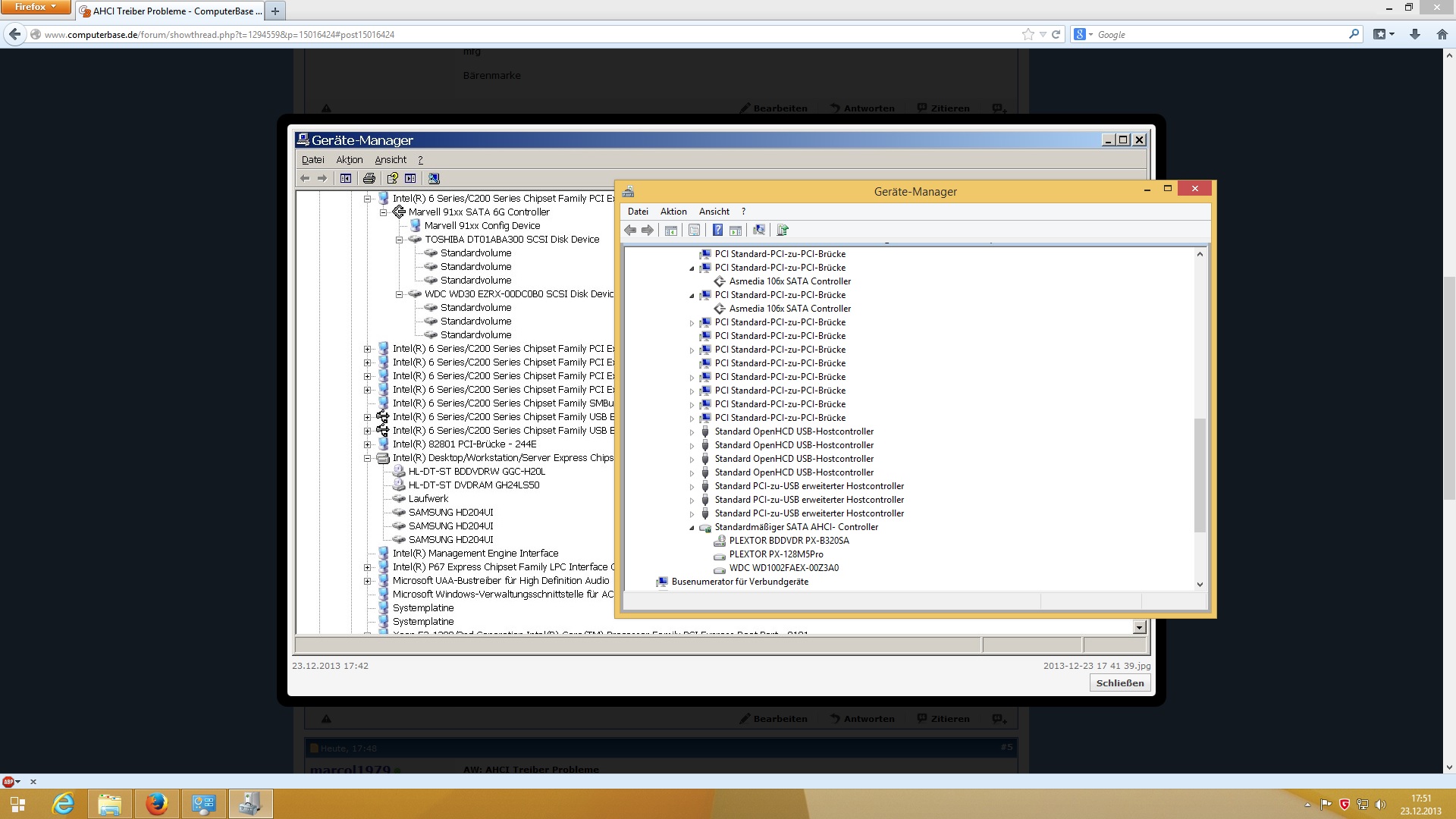Image resolution: width=1456 pixels, height=819 pixels.
Task: Bookmark this page with the star icon
Action: 1028,34
